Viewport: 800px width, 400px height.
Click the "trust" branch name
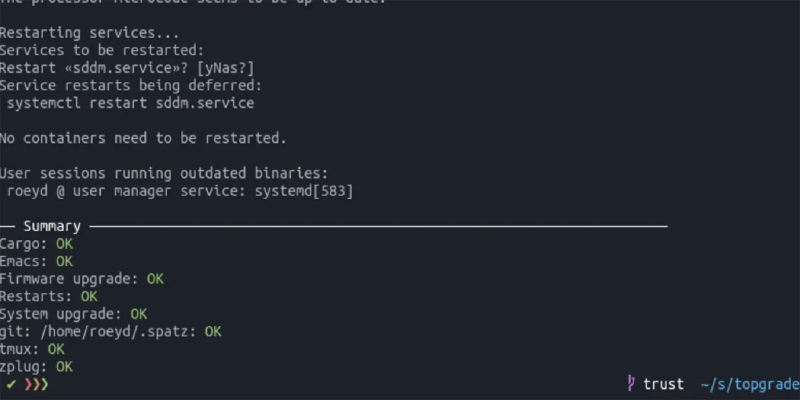pos(664,384)
